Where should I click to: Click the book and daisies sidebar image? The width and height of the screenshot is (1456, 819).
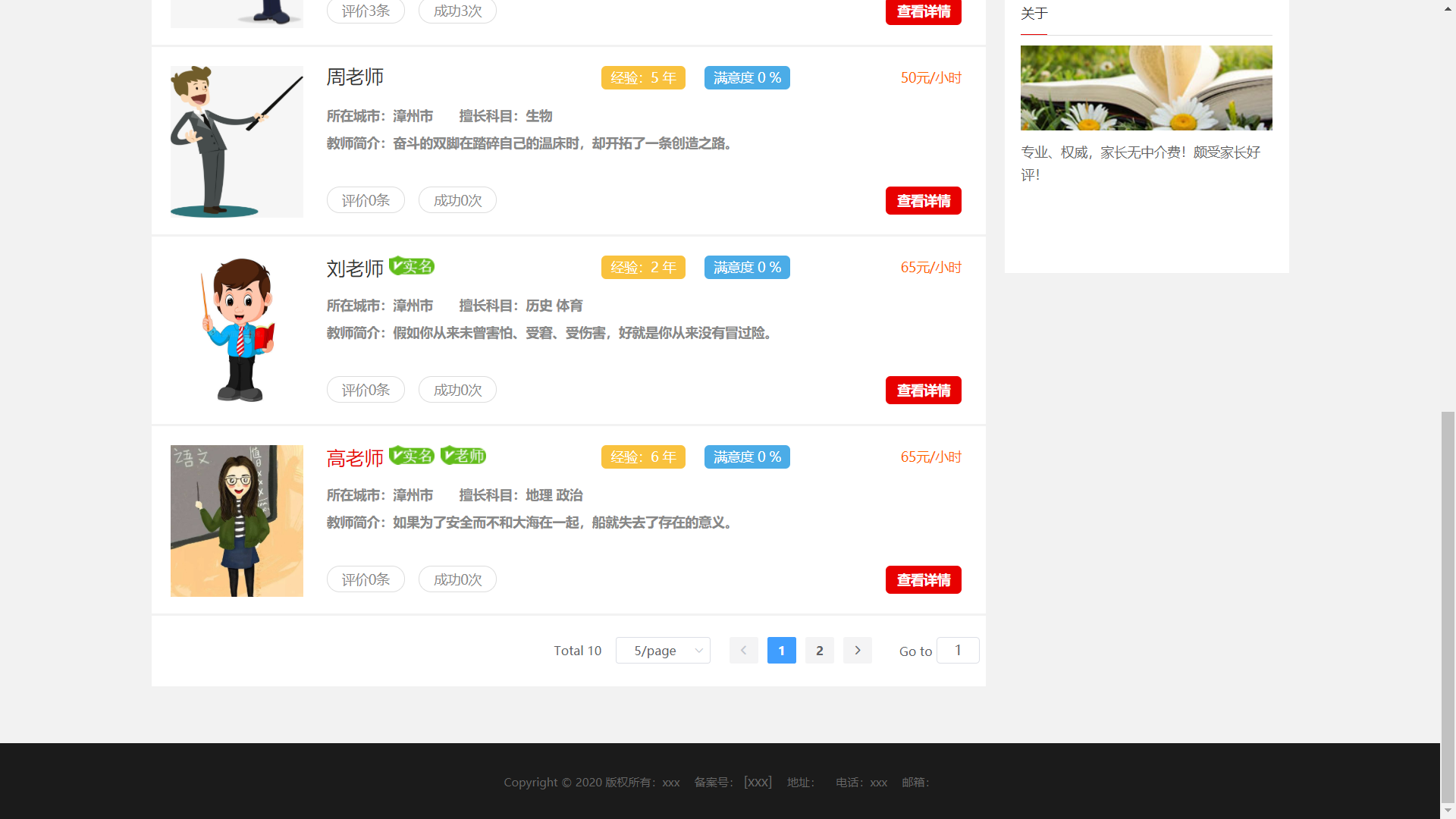pyautogui.click(x=1146, y=88)
